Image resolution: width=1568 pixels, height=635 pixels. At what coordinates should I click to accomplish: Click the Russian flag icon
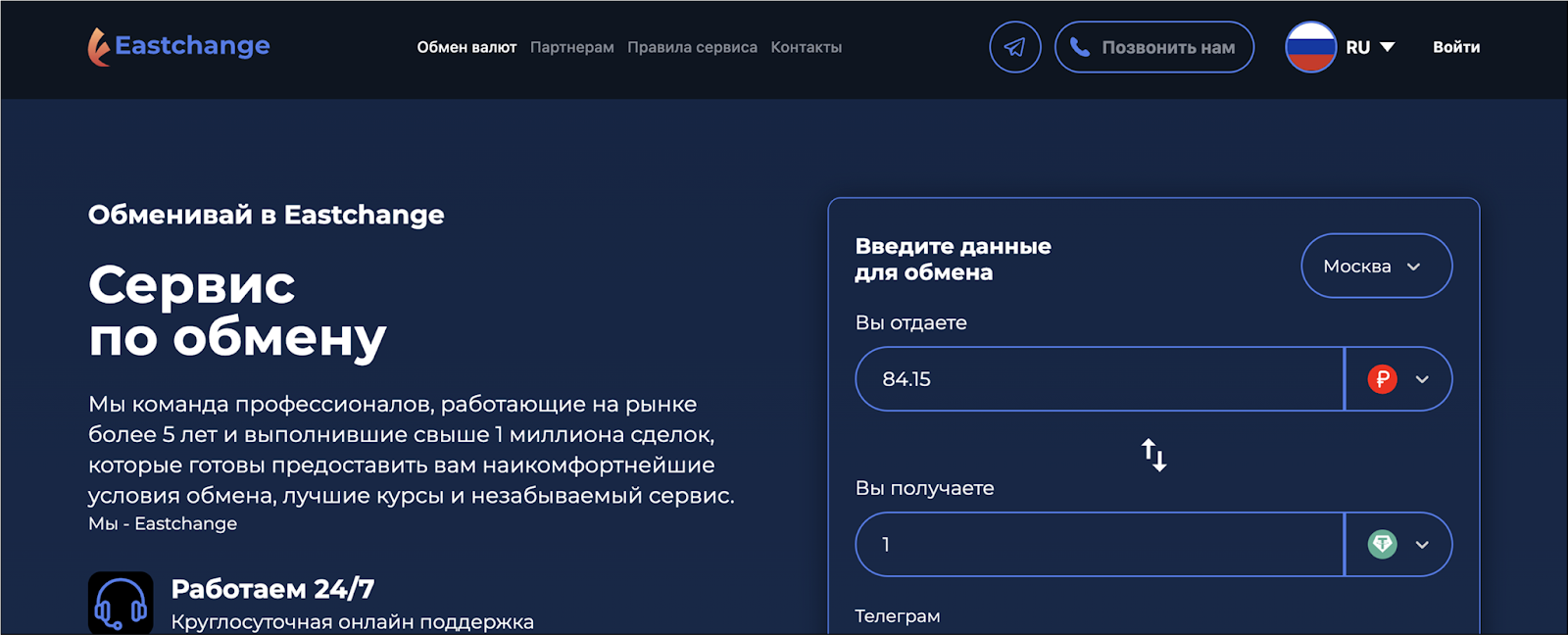1311,47
